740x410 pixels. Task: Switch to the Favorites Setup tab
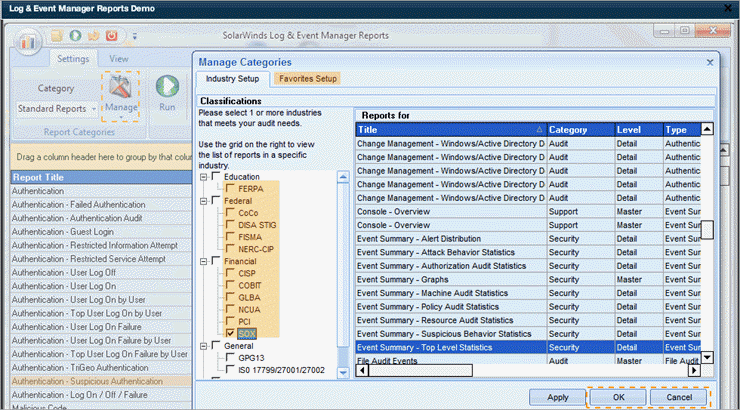point(308,78)
